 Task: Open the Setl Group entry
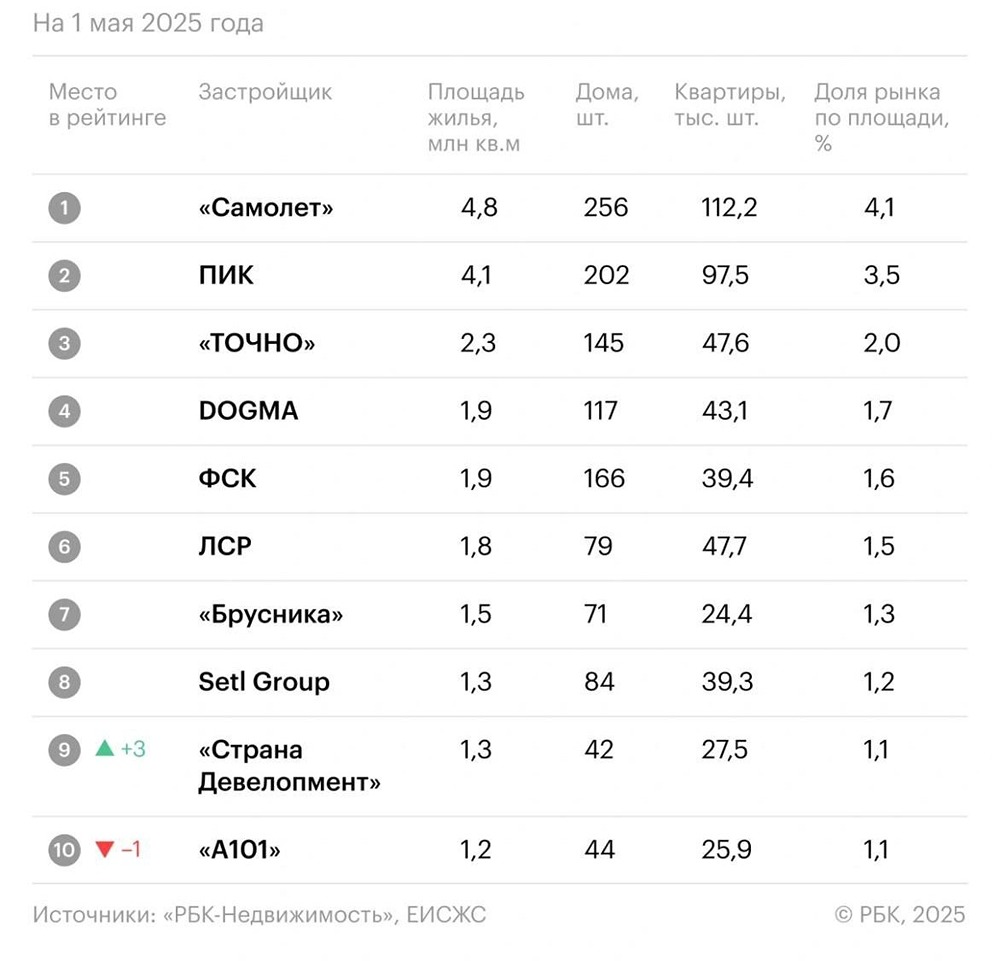point(264,682)
